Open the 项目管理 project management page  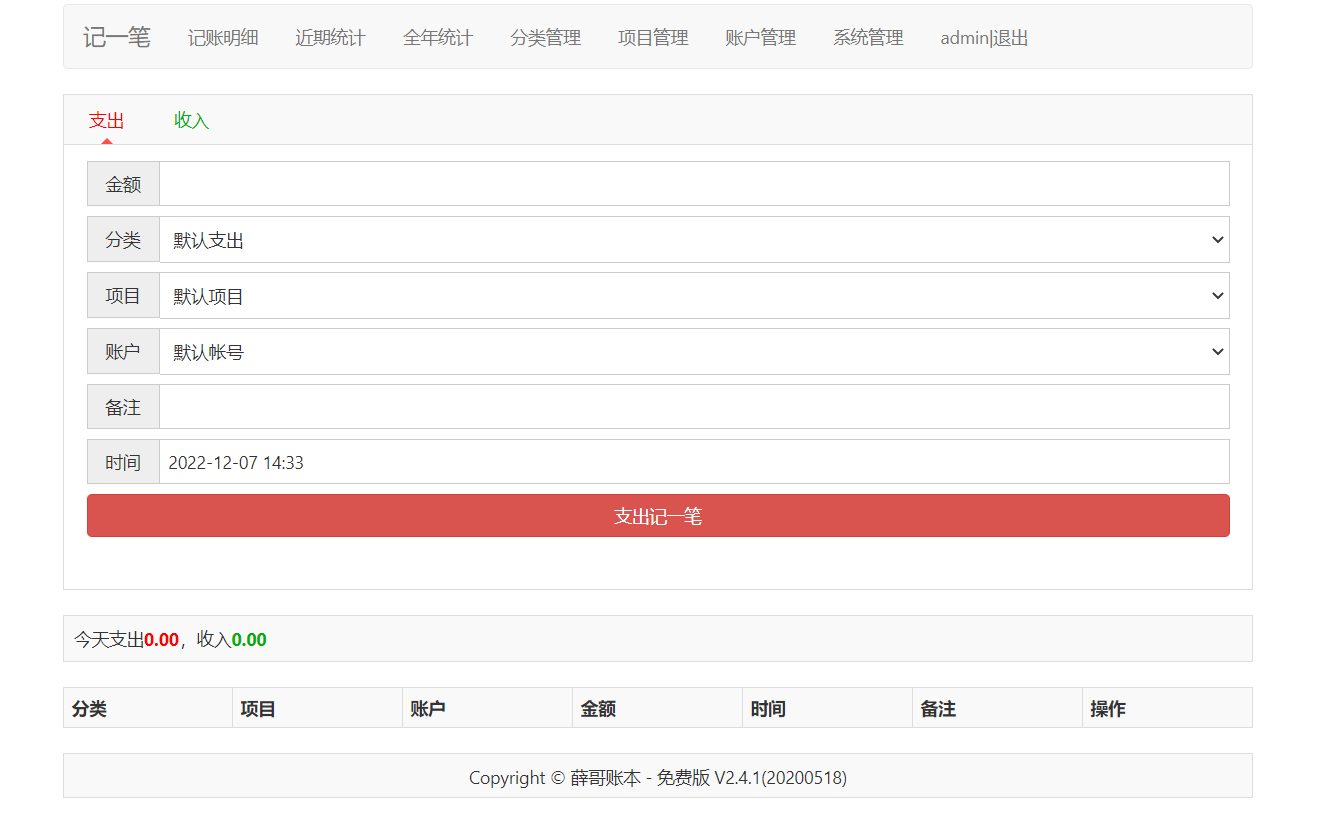(x=652, y=37)
